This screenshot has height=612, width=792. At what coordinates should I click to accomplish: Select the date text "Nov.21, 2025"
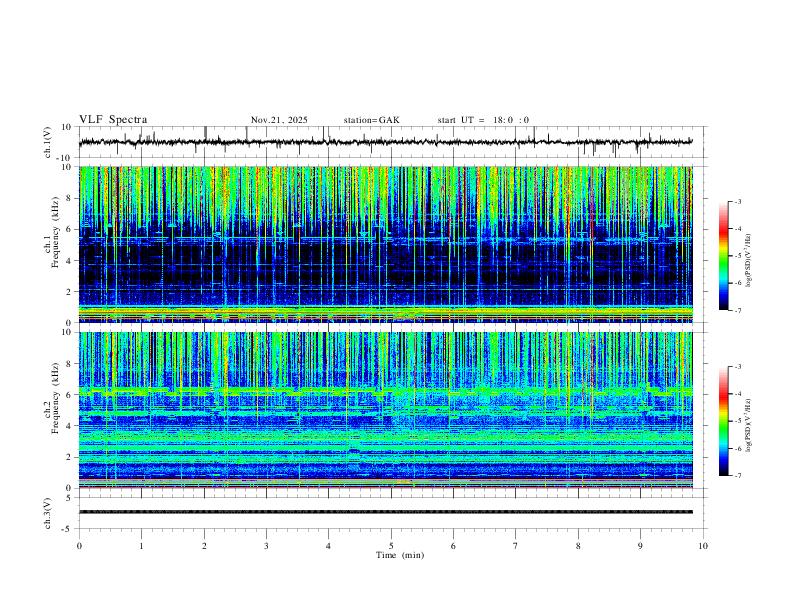(279, 120)
